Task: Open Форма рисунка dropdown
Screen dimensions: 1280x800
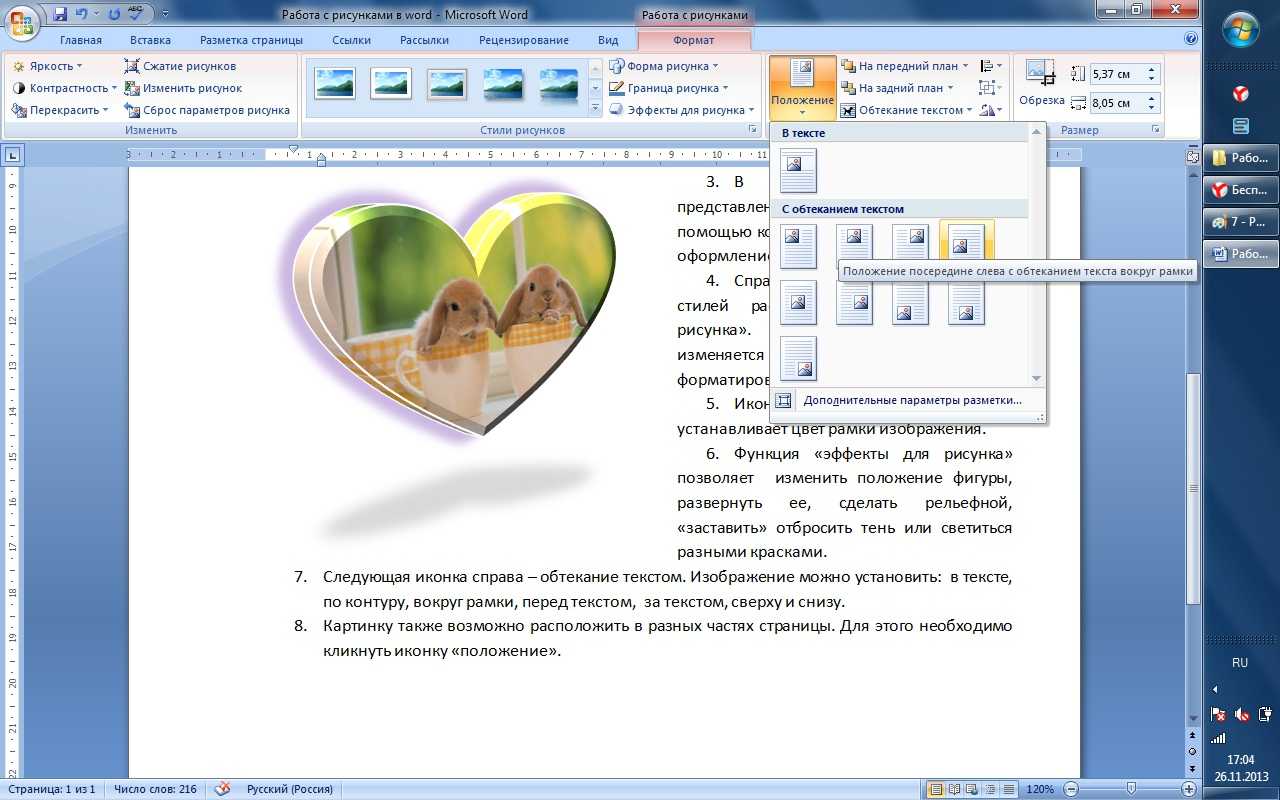Action: click(664, 66)
